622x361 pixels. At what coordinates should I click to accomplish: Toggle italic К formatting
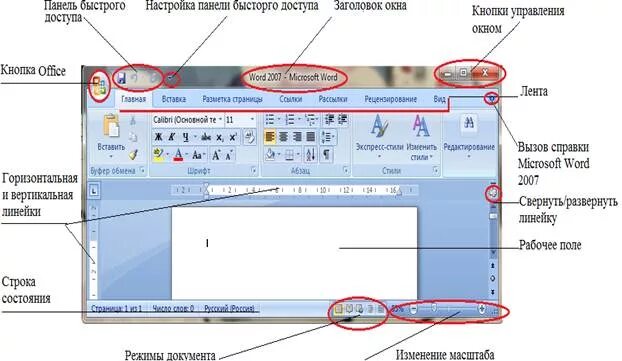[x=171, y=137]
